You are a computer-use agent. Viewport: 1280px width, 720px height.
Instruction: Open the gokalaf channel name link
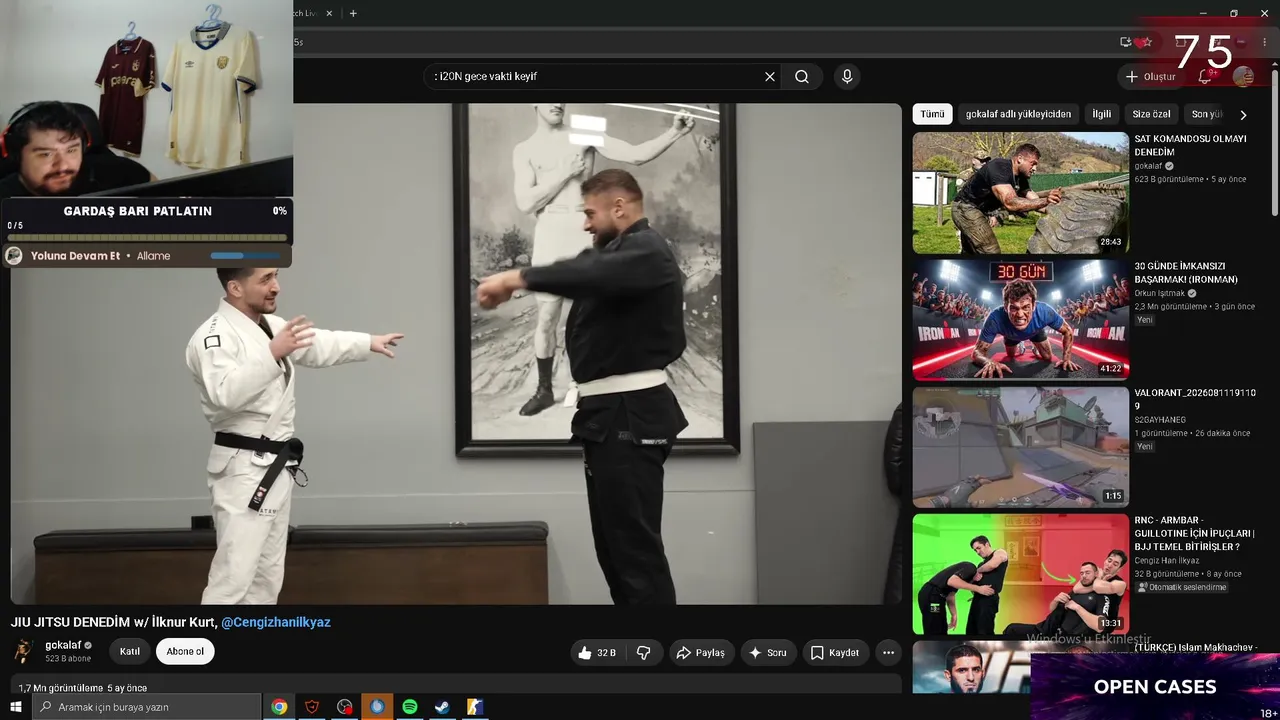pyautogui.click(x=63, y=646)
